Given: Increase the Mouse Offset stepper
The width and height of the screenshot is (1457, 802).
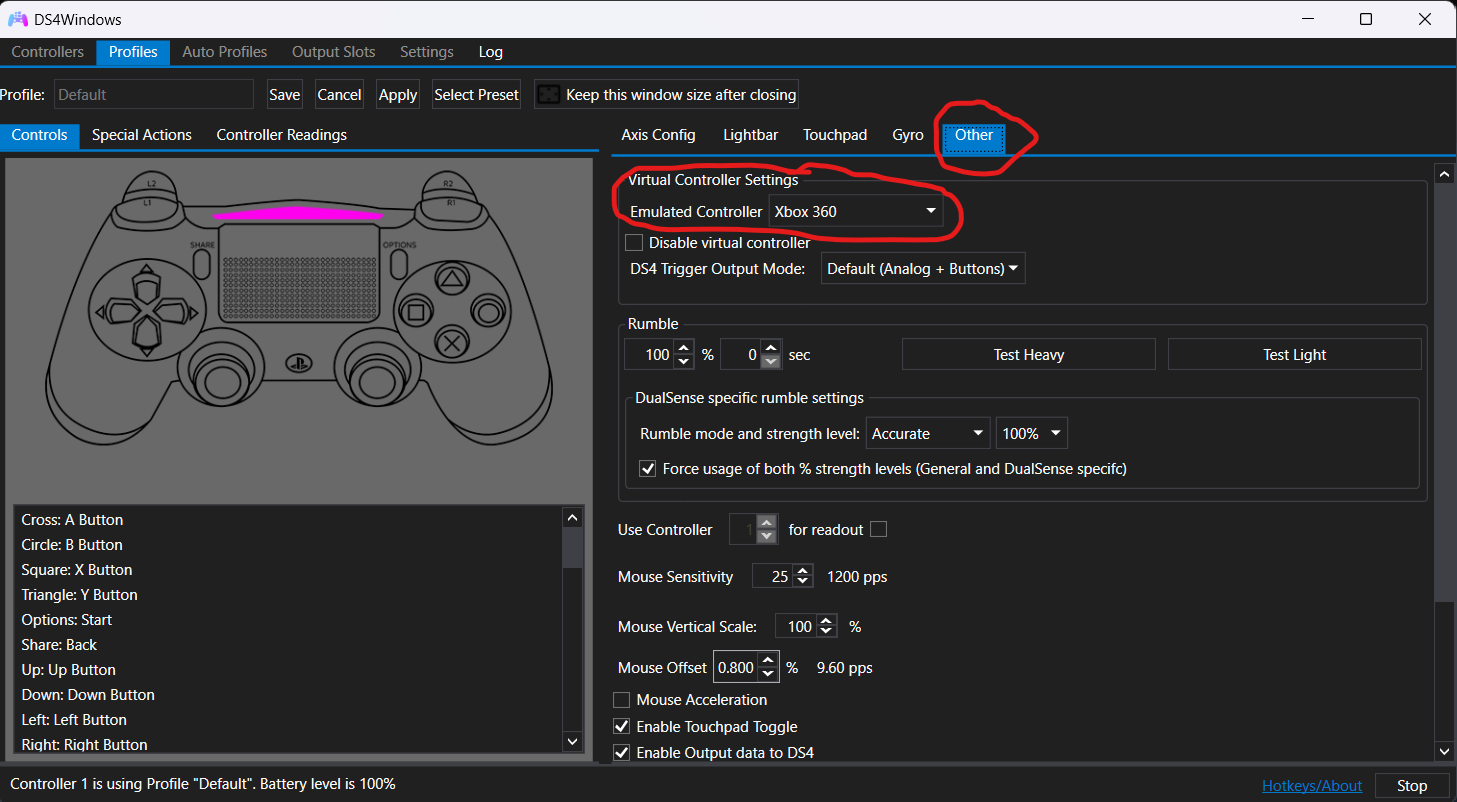Looking at the screenshot, I should click(x=767, y=661).
